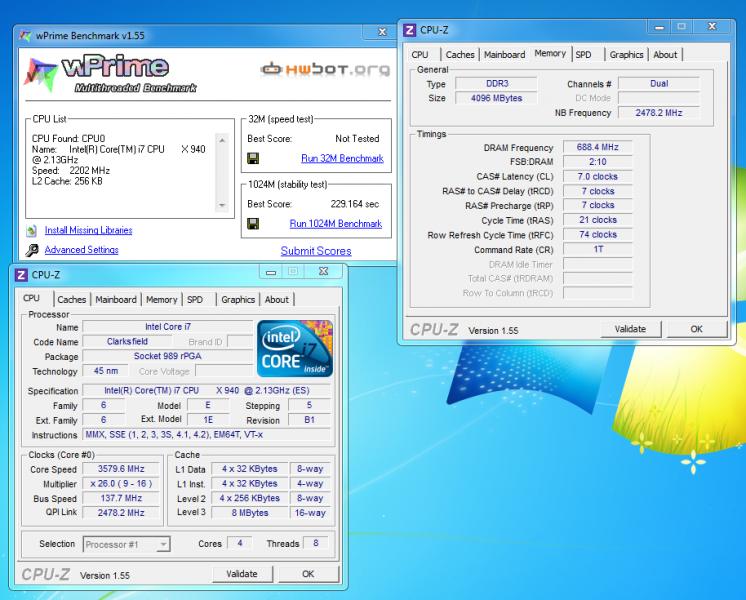Click the Specification field text

206,390
